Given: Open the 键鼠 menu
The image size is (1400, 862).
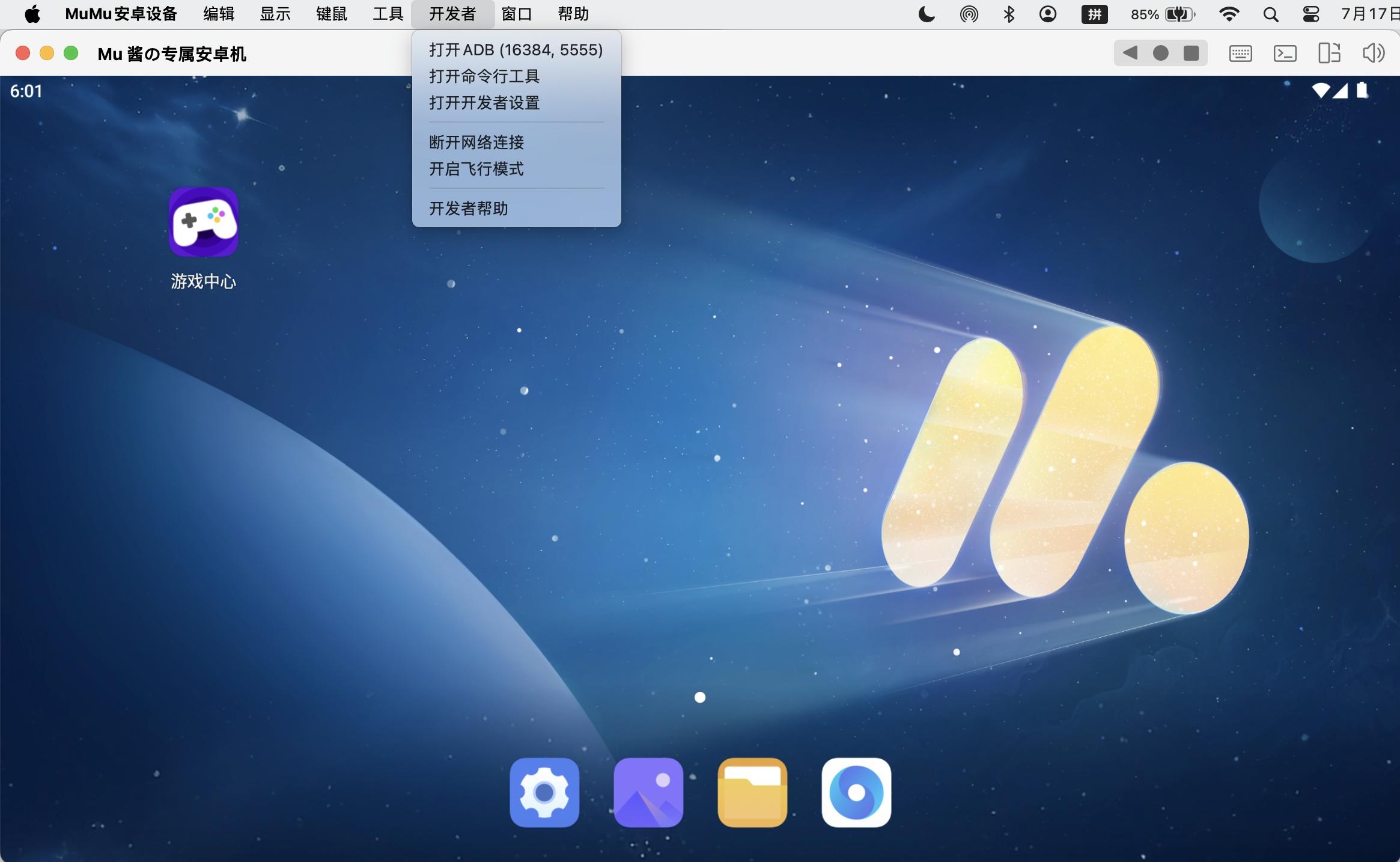Looking at the screenshot, I should (x=331, y=14).
